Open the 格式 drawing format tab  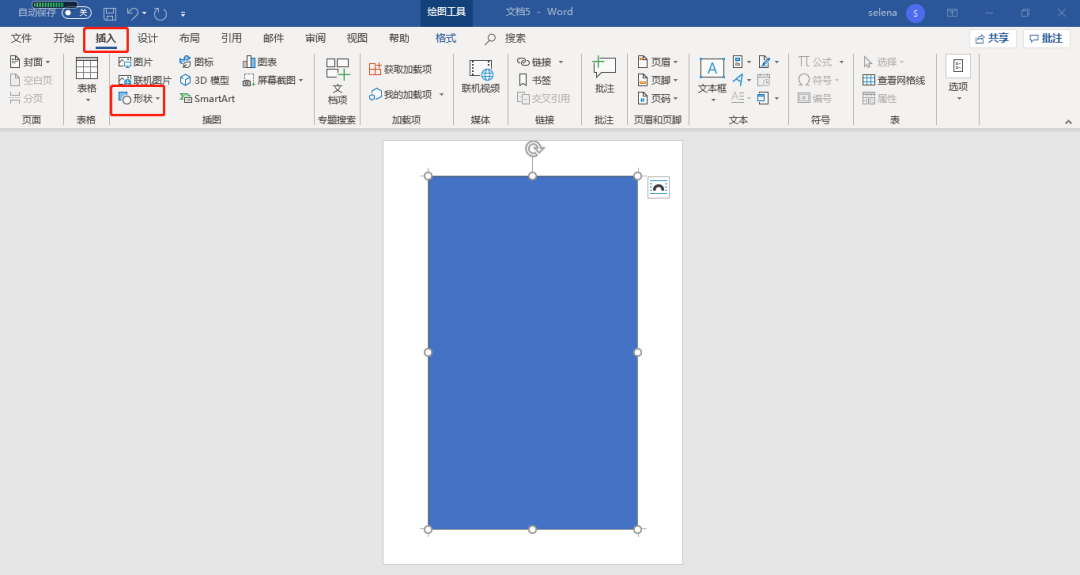click(x=446, y=38)
